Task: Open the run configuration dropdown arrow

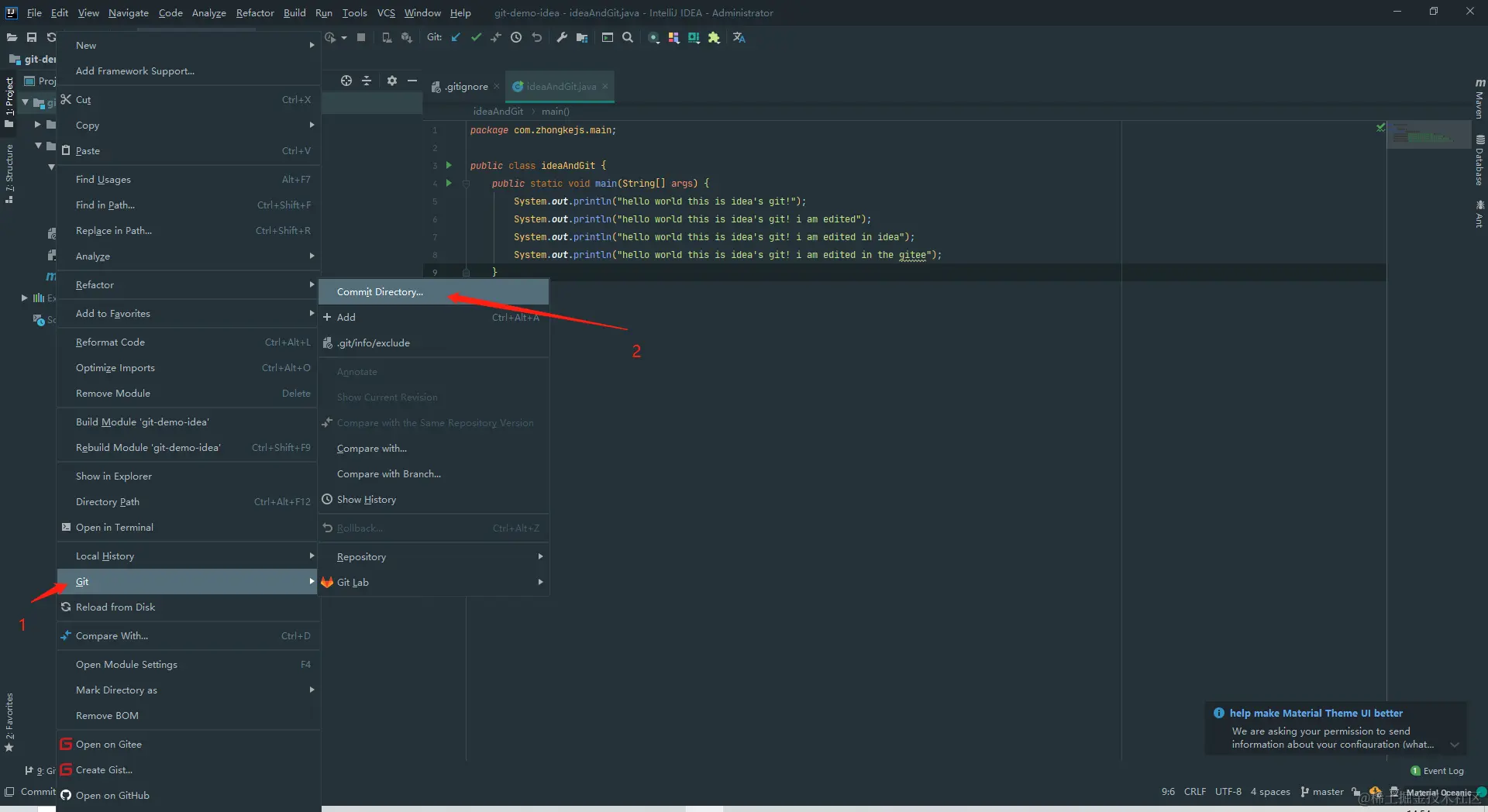Action: point(344,37)
